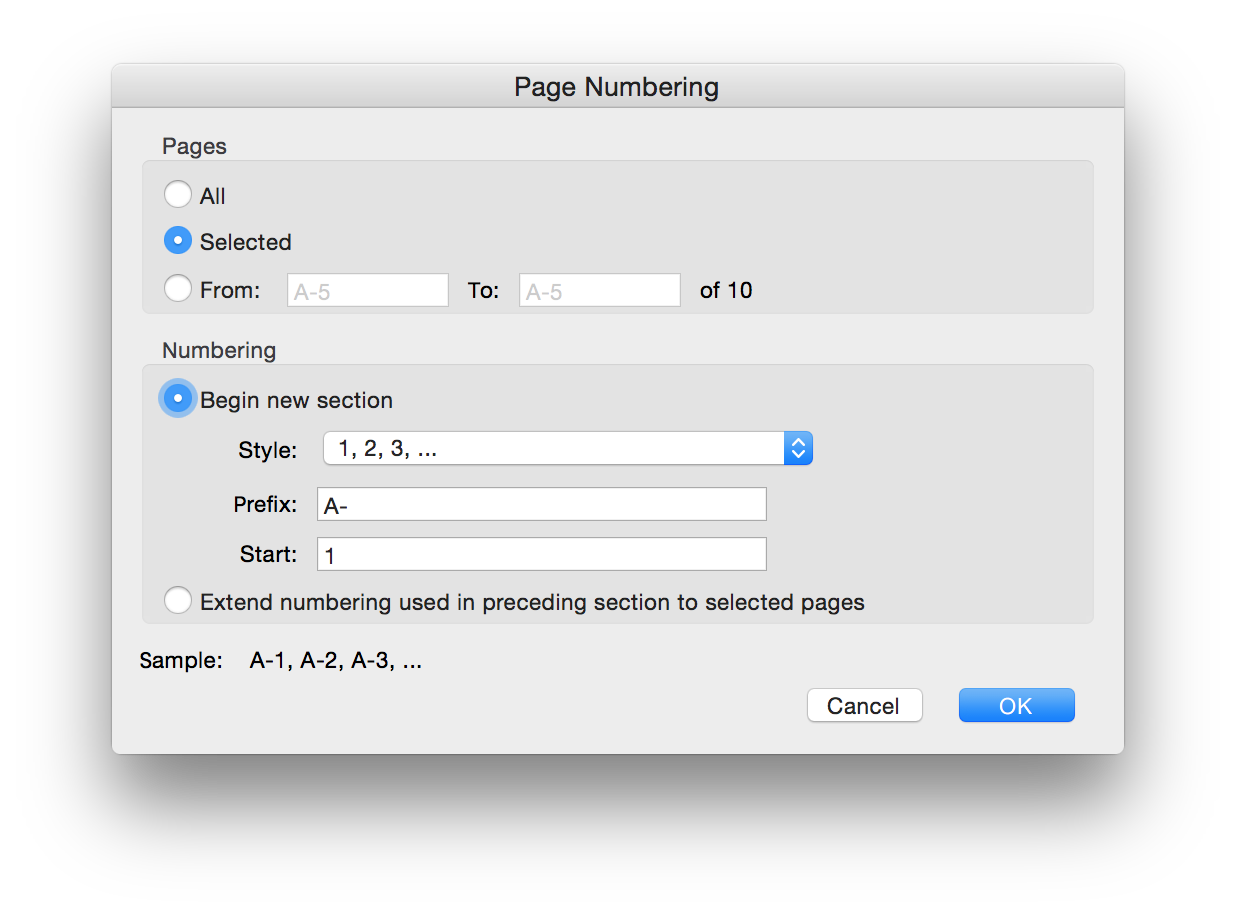Click the blue Style dropdown arrows

point(798,449)
